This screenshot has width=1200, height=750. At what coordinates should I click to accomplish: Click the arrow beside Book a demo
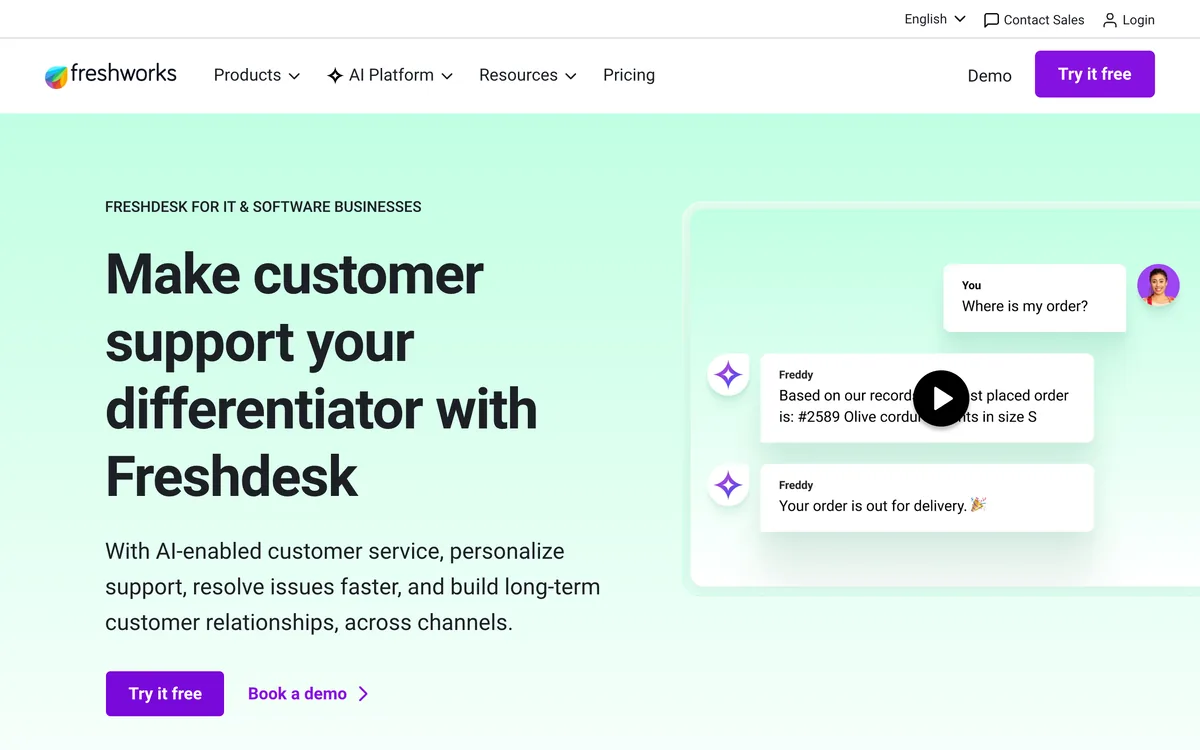click(x=363, y=694)
